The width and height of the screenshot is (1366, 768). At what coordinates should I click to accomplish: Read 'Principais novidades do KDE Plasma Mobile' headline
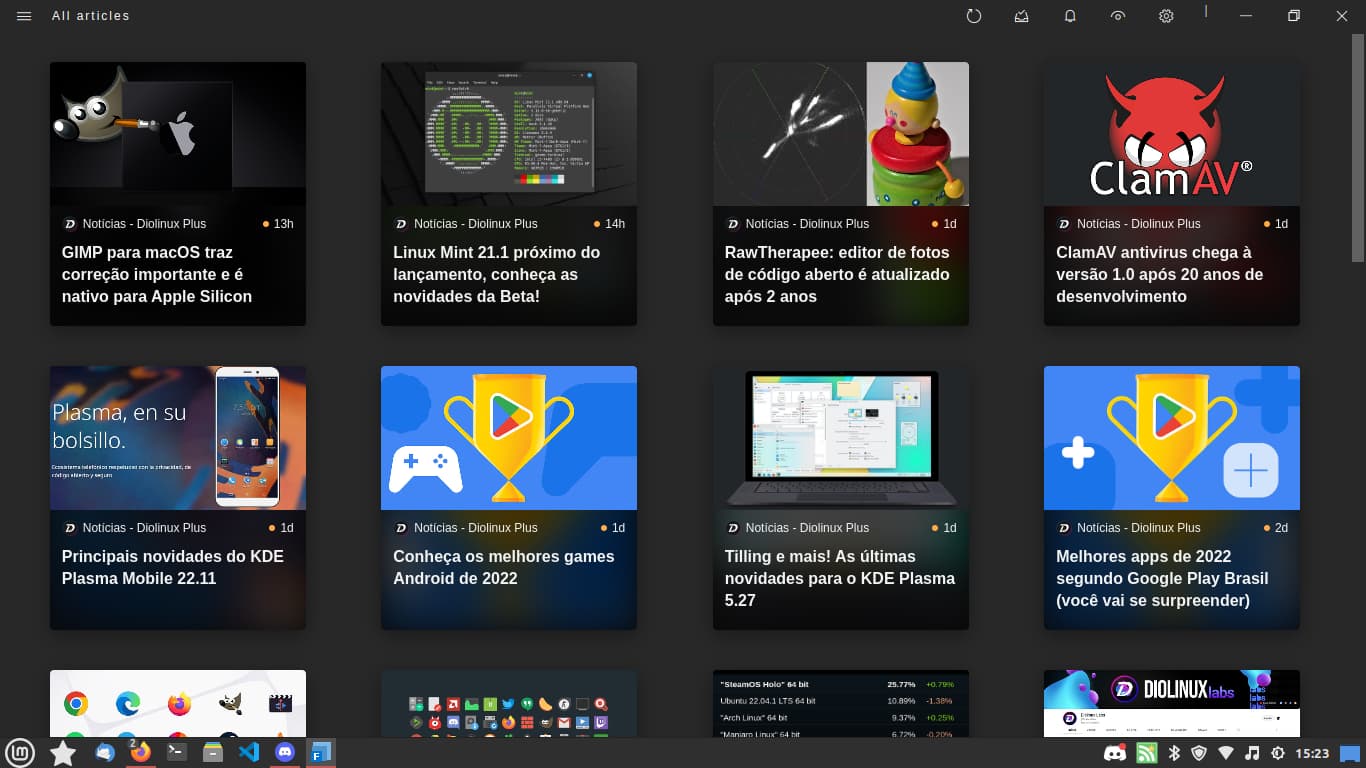[x=173, y=567]
